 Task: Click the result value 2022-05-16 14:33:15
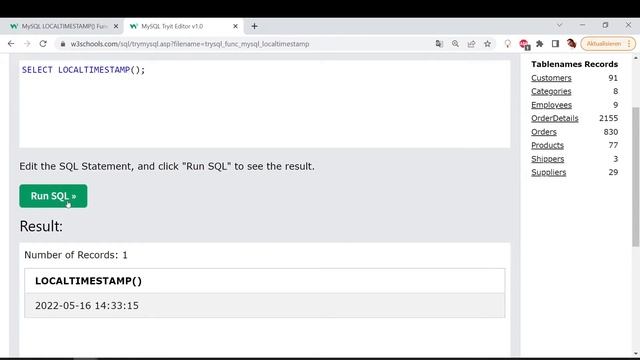[87, 306]
